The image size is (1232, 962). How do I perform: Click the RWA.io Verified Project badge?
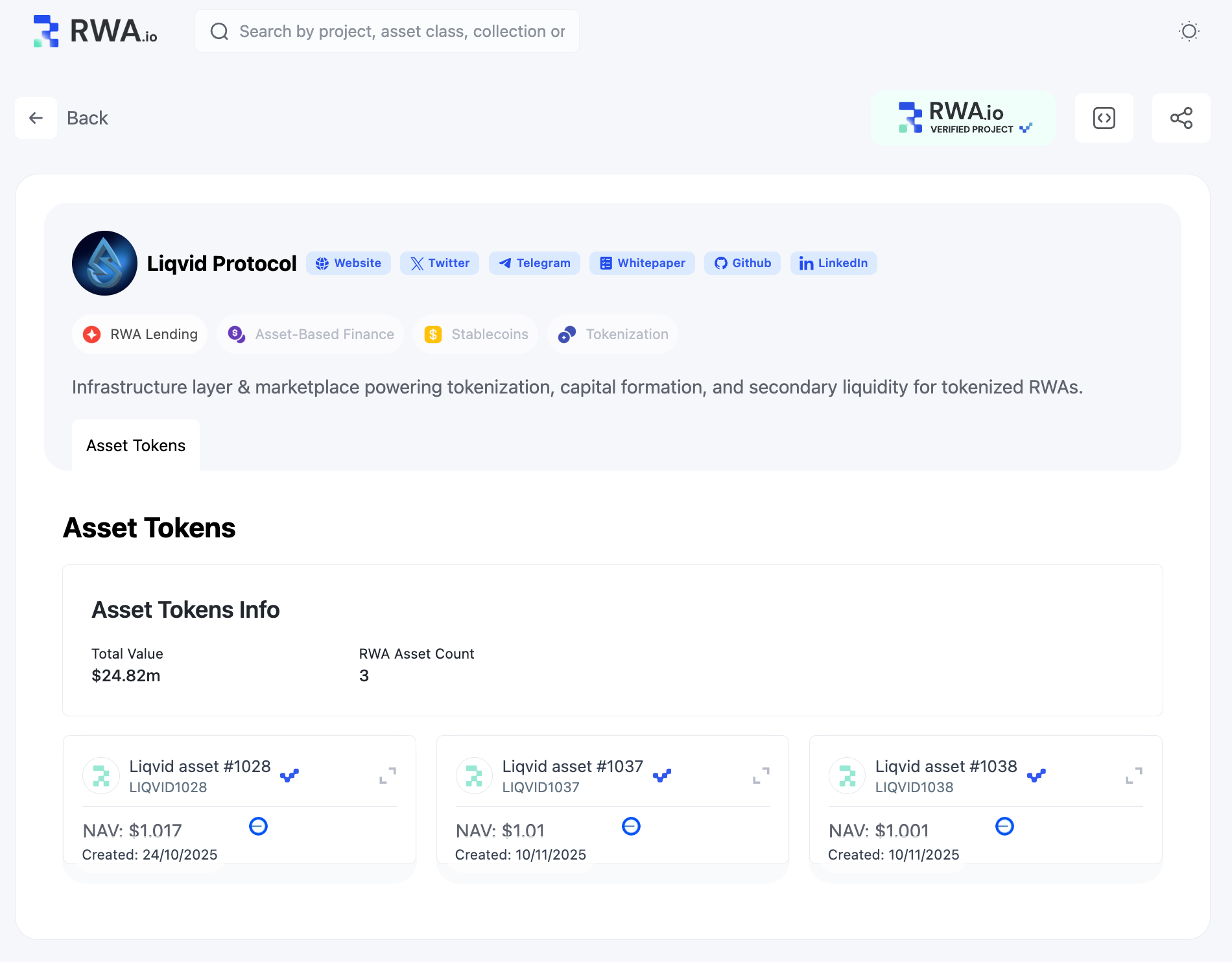(964, 118)
